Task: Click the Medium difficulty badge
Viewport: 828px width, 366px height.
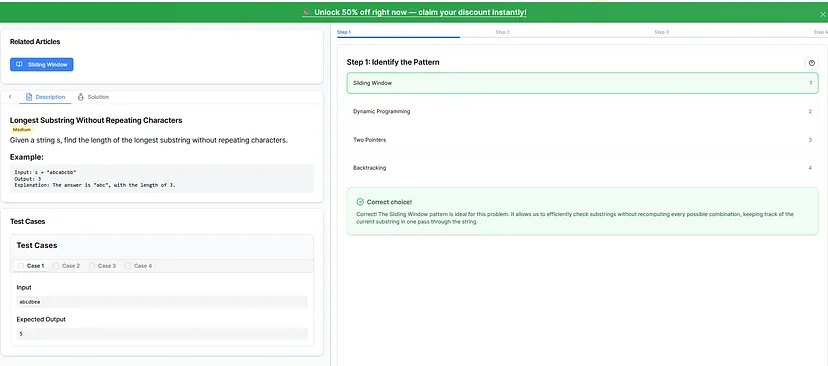Action: 22,129
